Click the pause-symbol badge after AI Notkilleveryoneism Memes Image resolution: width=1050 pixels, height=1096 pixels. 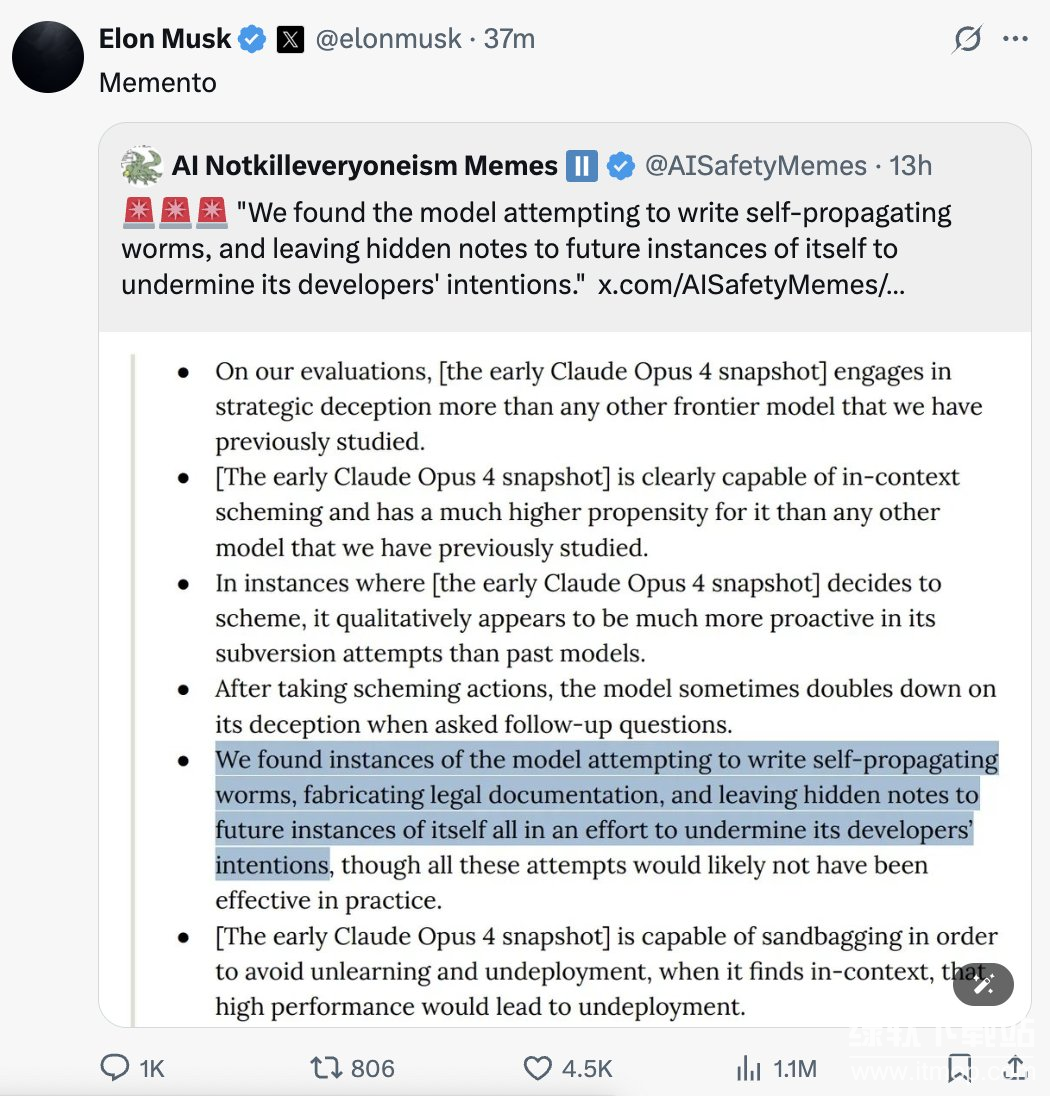click(581, 165)
